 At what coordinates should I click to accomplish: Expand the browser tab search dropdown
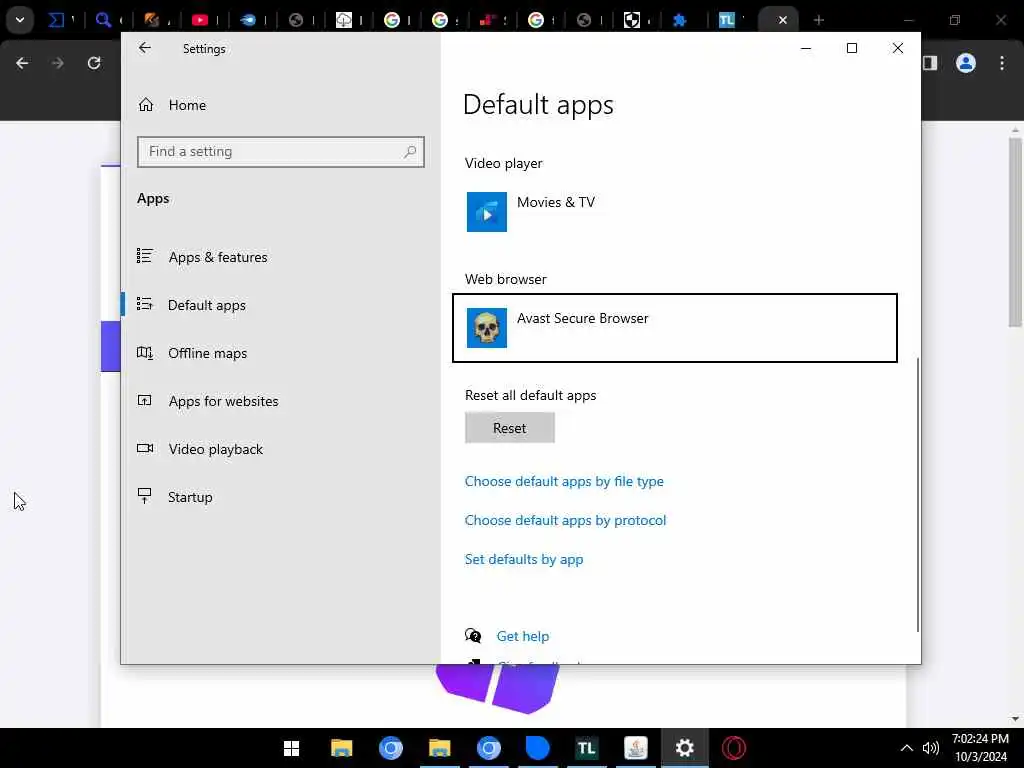[20, 20]
